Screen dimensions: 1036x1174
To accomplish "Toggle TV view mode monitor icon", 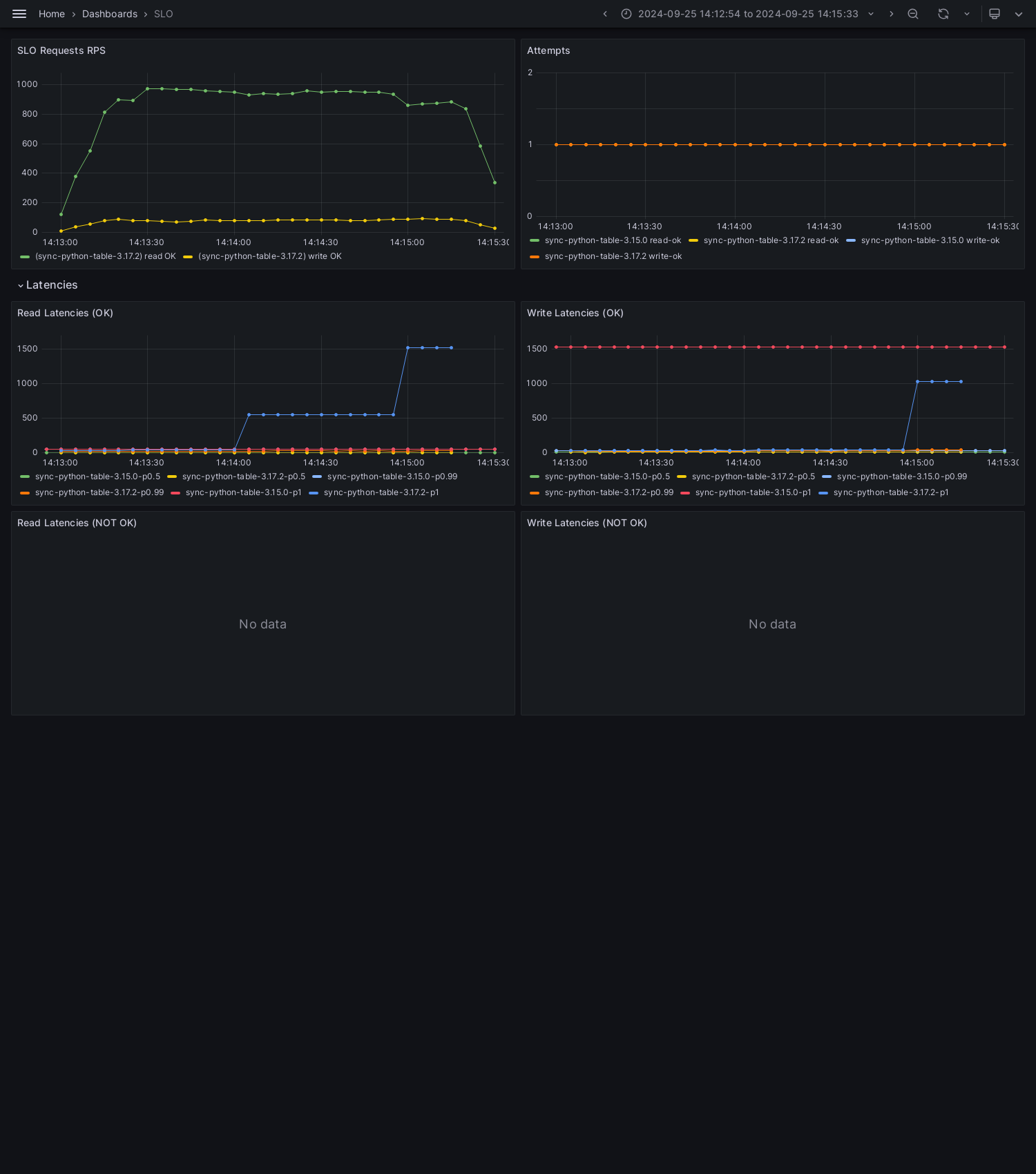I will [x=995, y=14].
